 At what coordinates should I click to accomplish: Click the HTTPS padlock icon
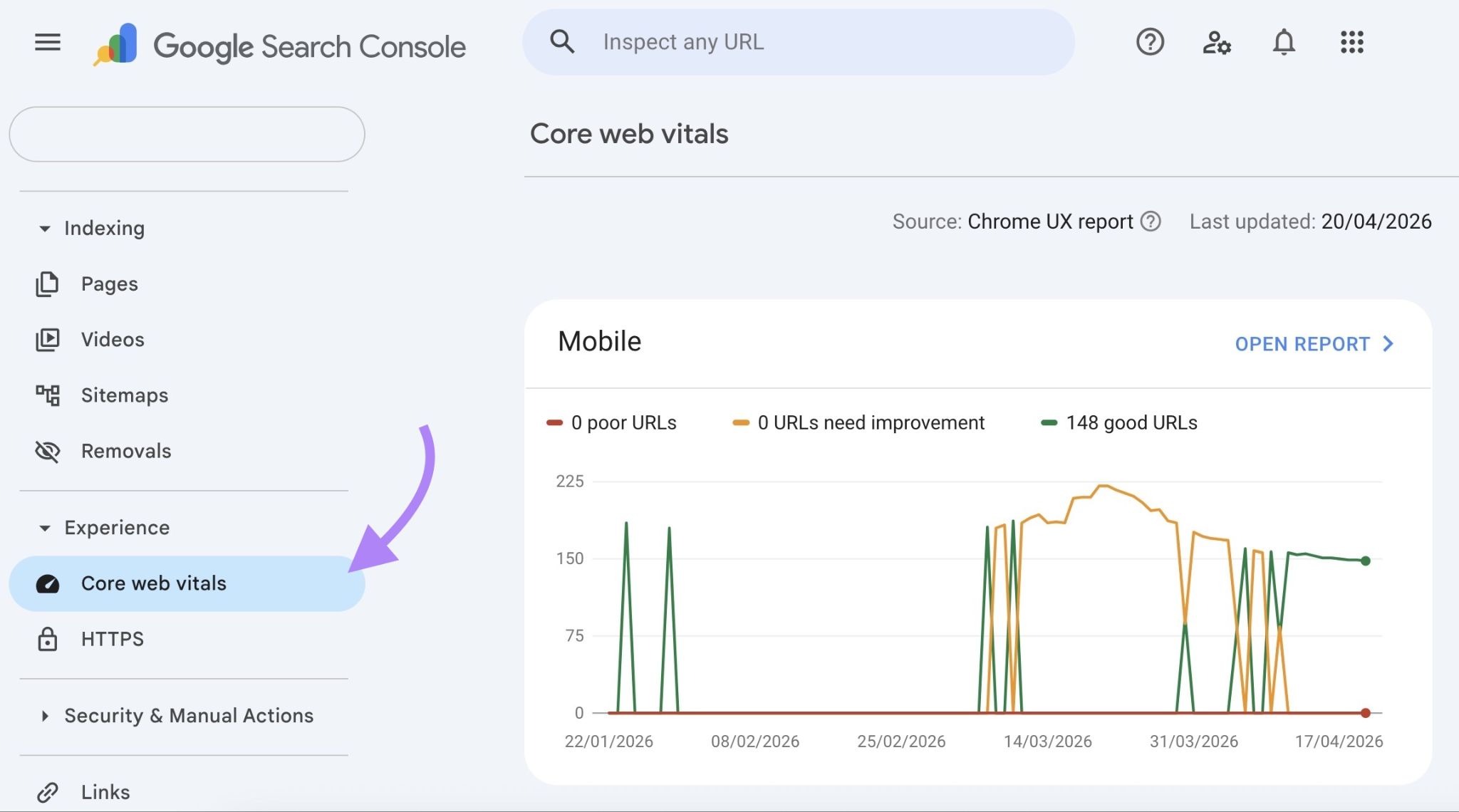tap(47, 639)
